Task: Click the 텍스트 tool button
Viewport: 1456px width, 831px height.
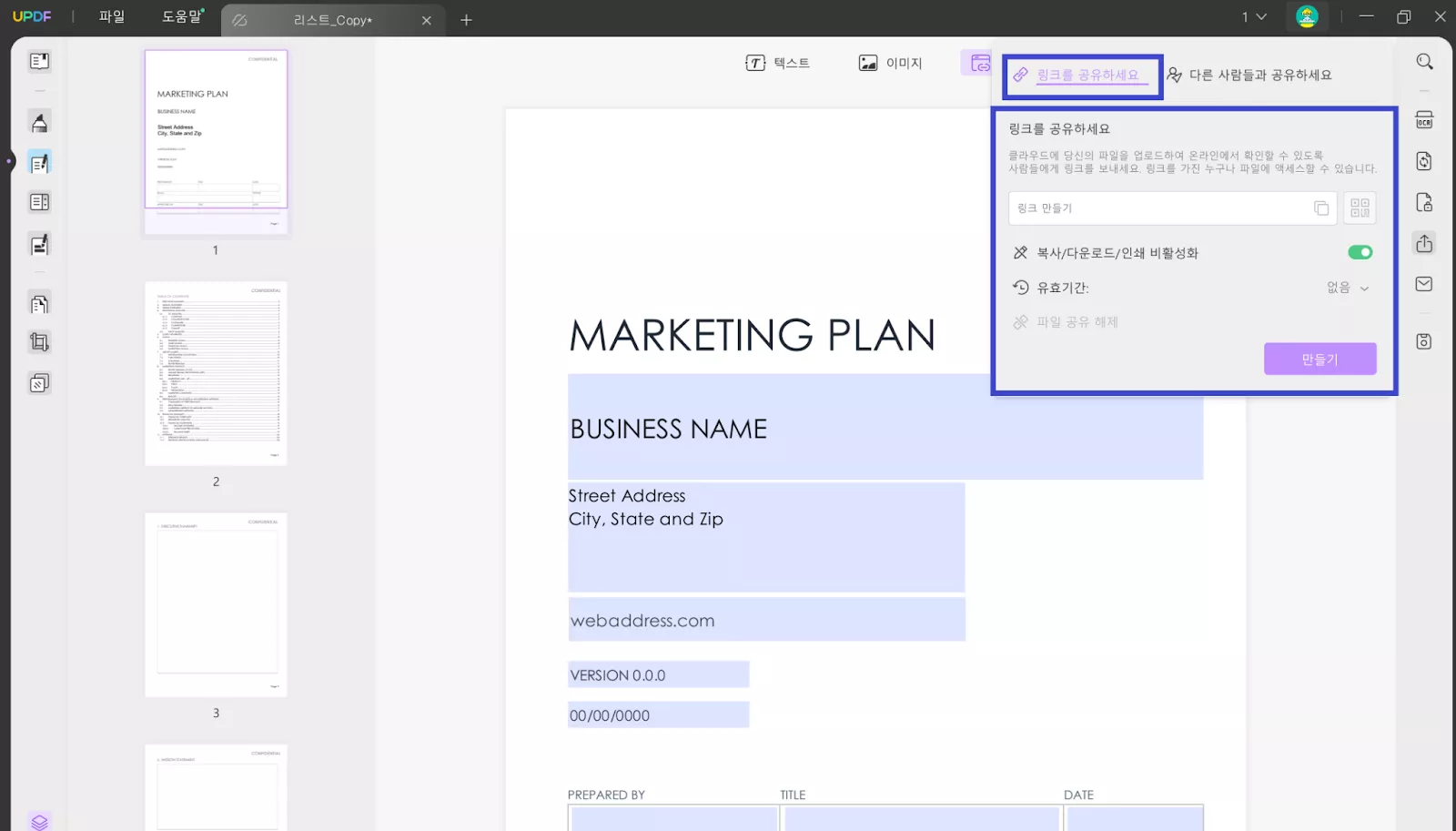Action: 778,63
